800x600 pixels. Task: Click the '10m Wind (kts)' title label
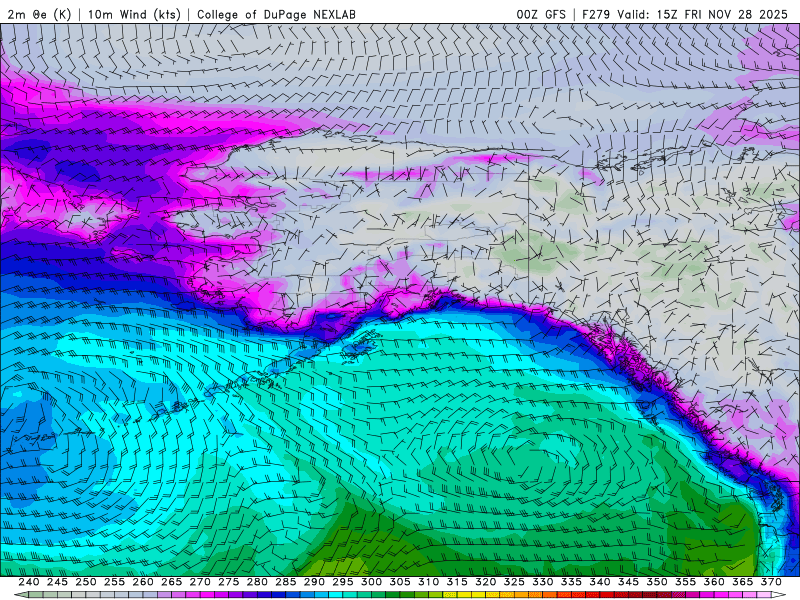coord(134,14)
